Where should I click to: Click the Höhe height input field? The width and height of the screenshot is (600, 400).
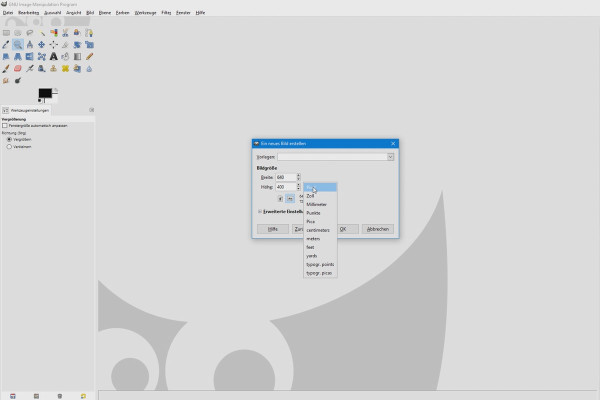pos(285,187)
